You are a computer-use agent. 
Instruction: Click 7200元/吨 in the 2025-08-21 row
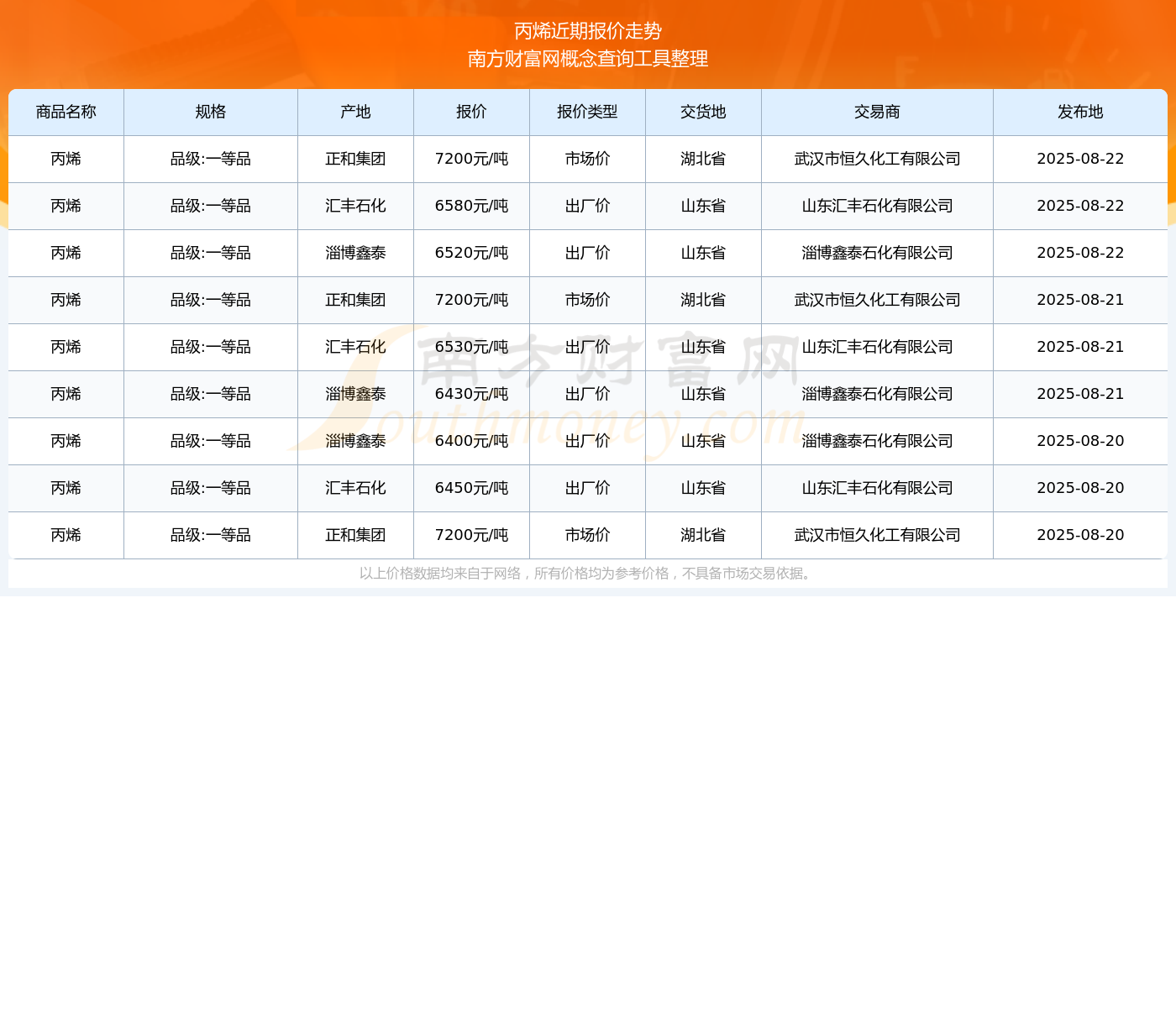pyautogui.click(x=471, y=300)
